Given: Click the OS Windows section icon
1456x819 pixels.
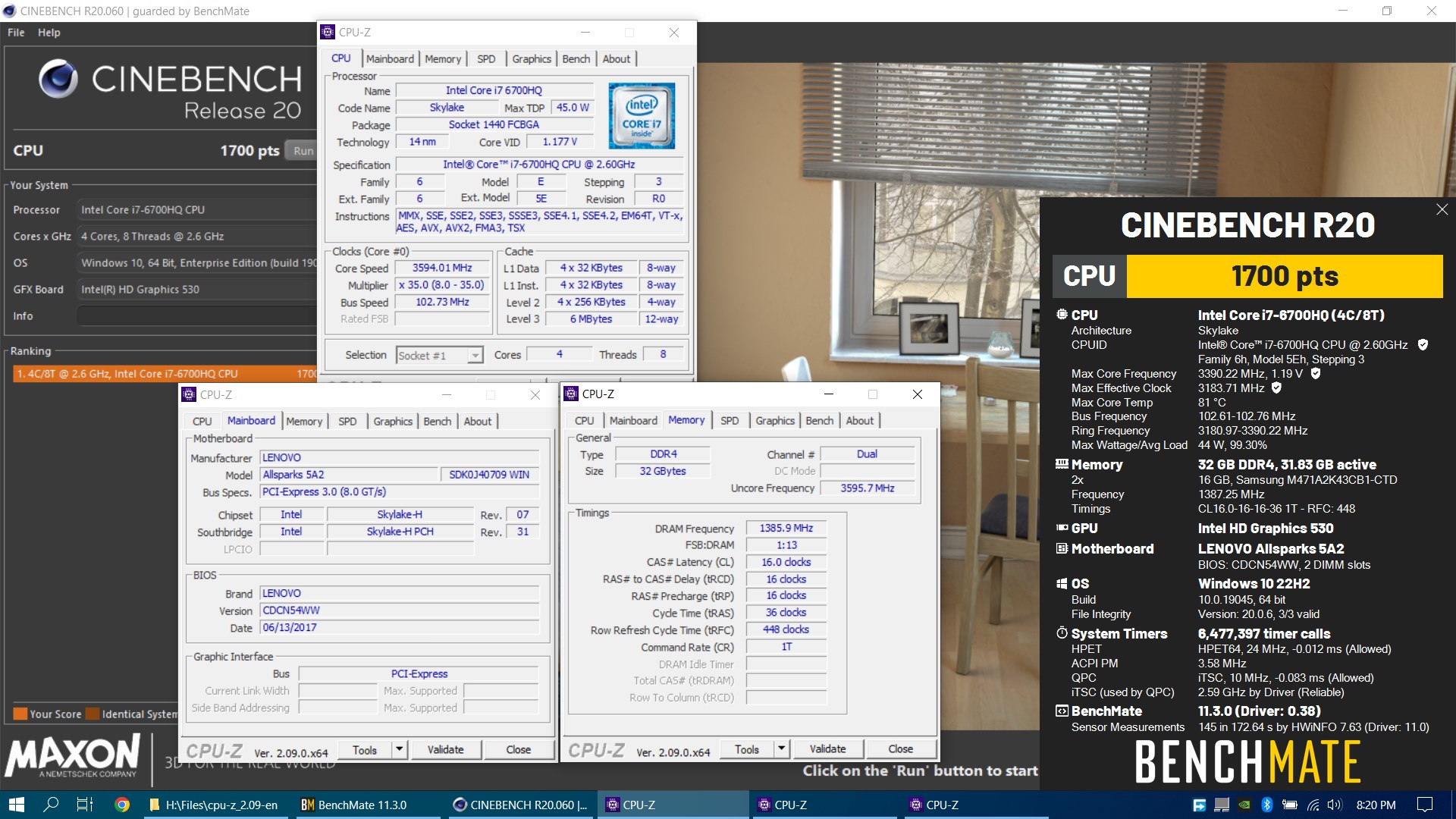Looking at the screenshot, I should [x=1062, y=584].
